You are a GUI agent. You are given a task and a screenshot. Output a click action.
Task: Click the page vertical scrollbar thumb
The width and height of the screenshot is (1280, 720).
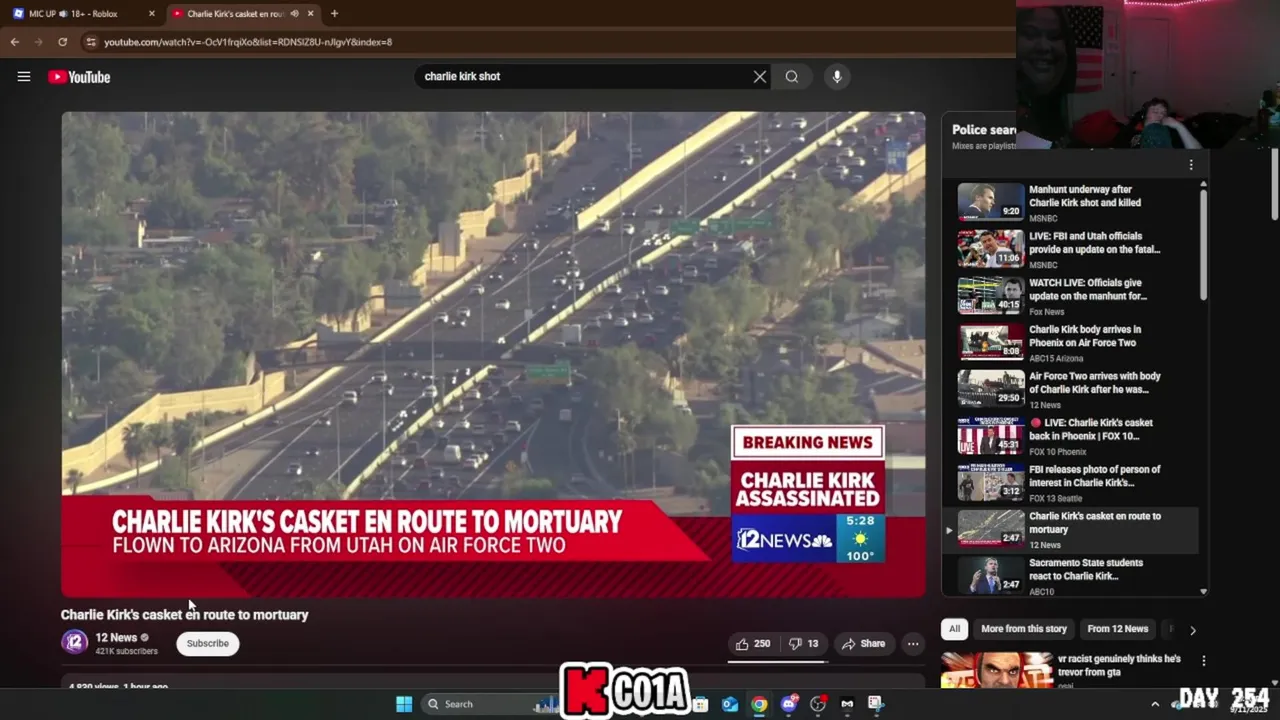[x=1274, y=185]
